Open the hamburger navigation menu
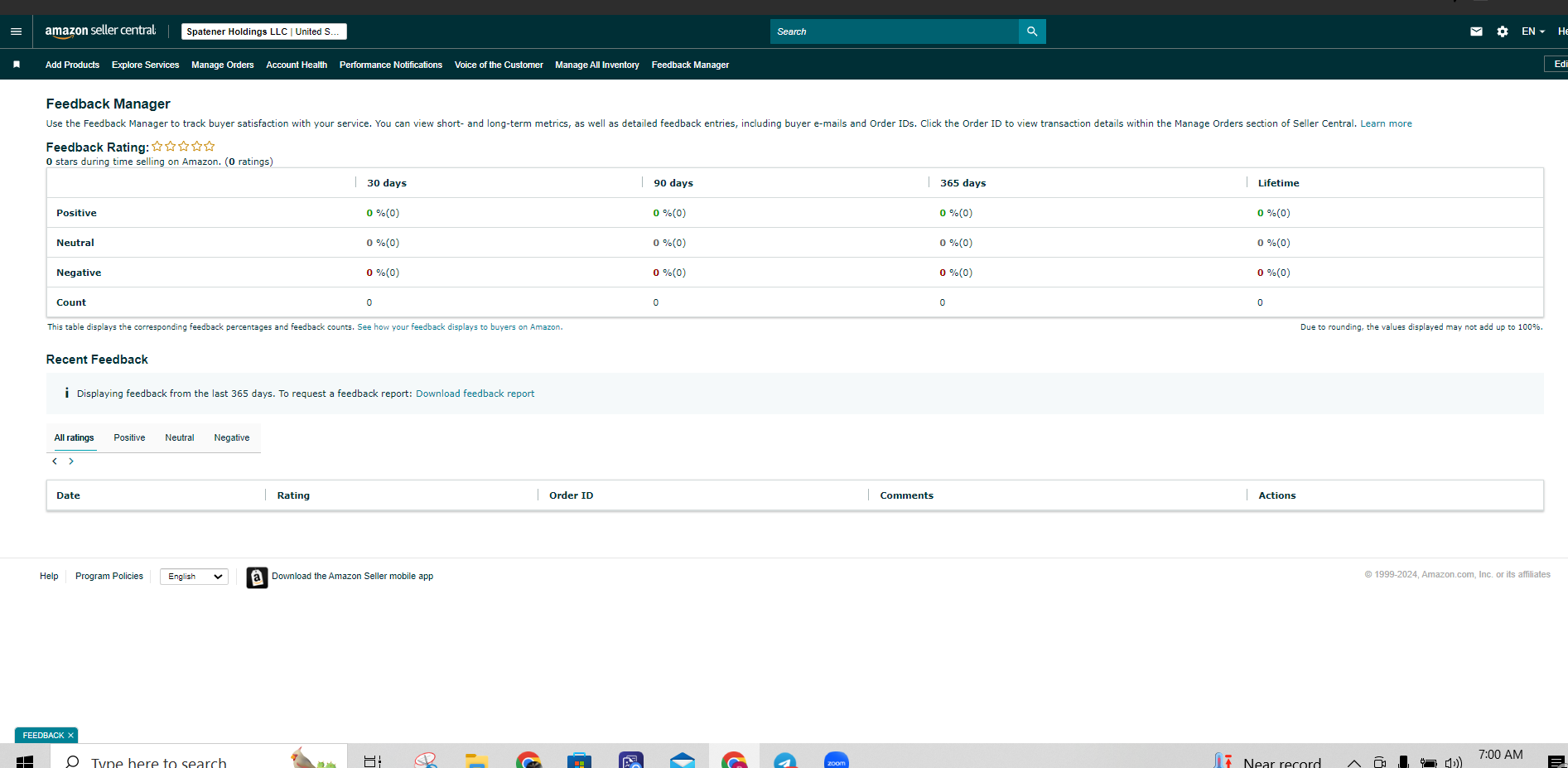The height and width of the screenshot is (768, 1568). 16,31
